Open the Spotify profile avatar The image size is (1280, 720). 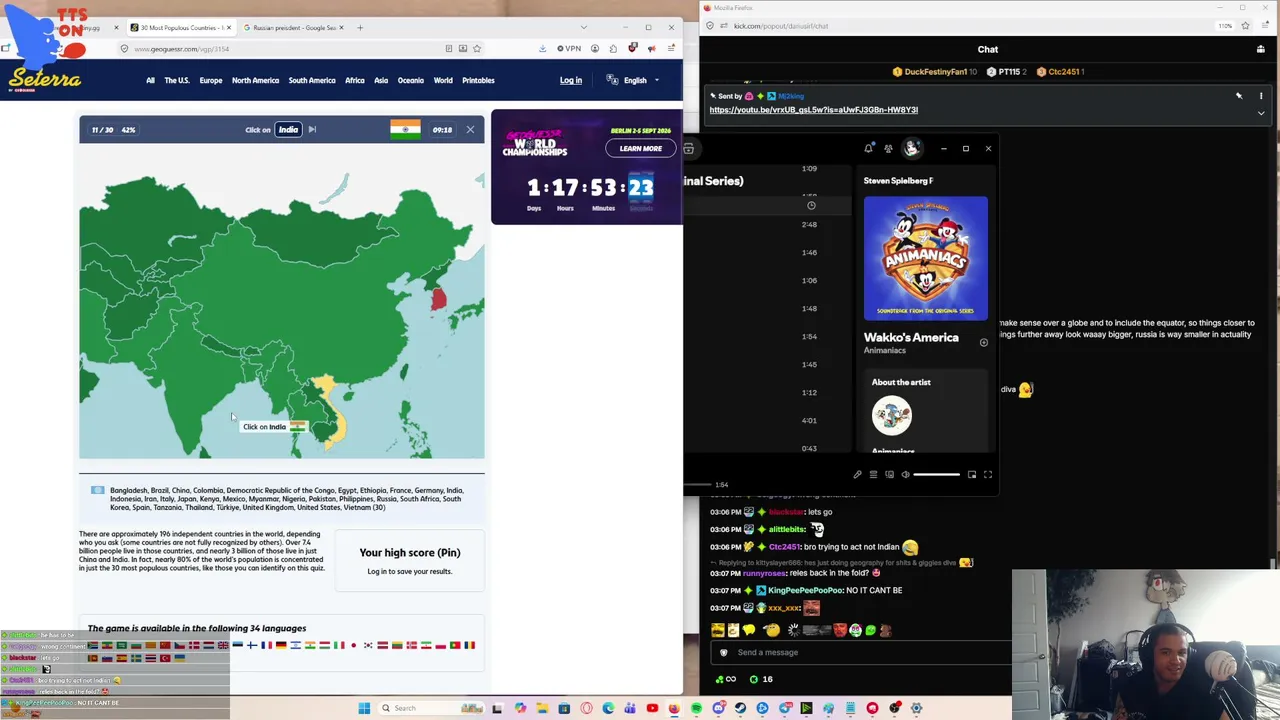point(912,148)
